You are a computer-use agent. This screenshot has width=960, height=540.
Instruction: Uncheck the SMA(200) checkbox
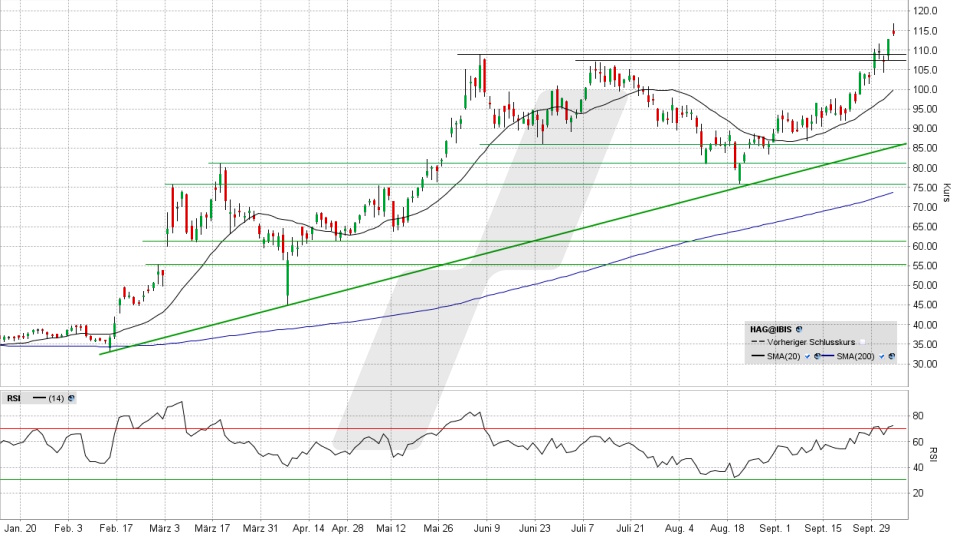880,356
